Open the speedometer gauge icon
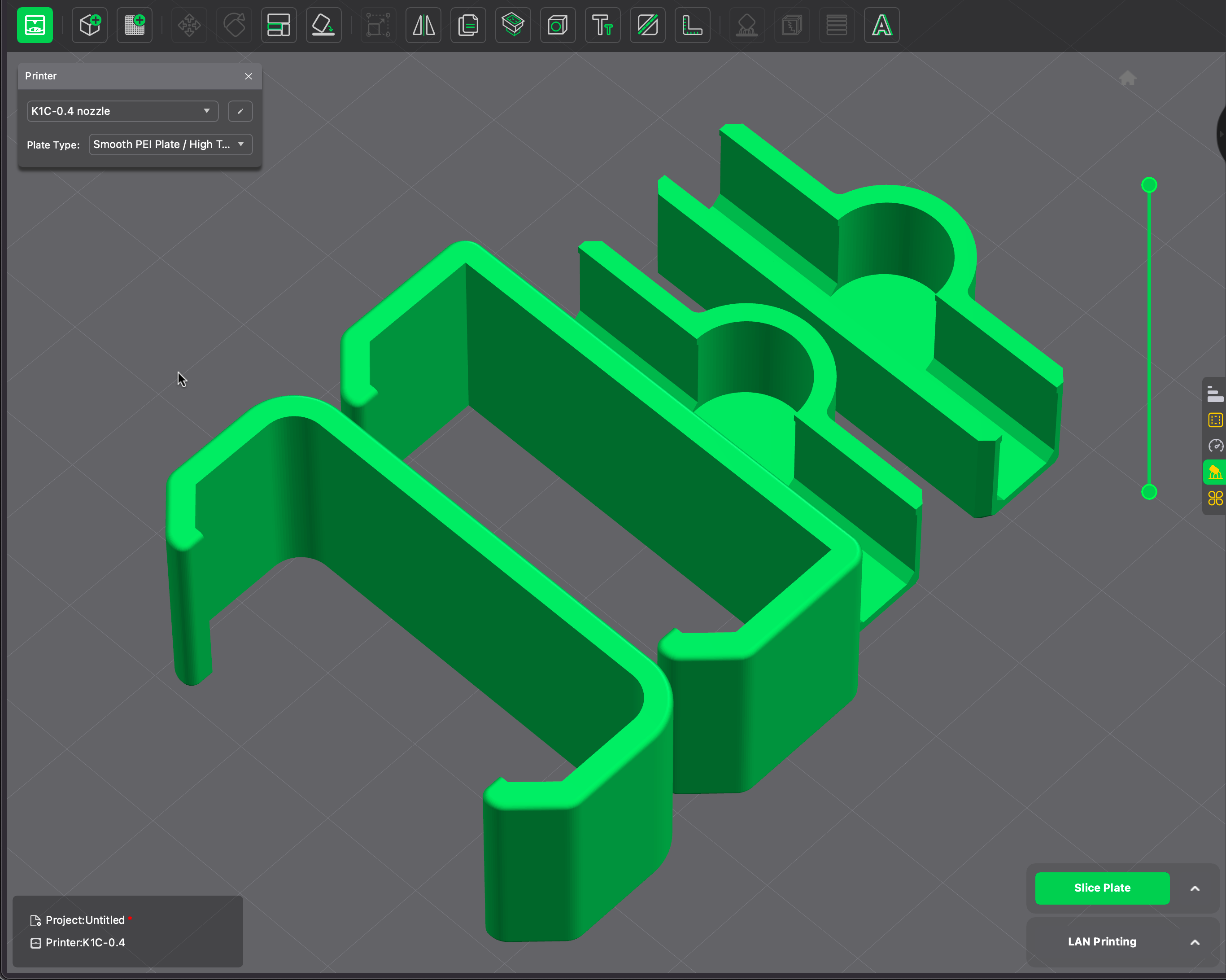The height and width of the screenshot is (980, 1226). coord(1215,446)
